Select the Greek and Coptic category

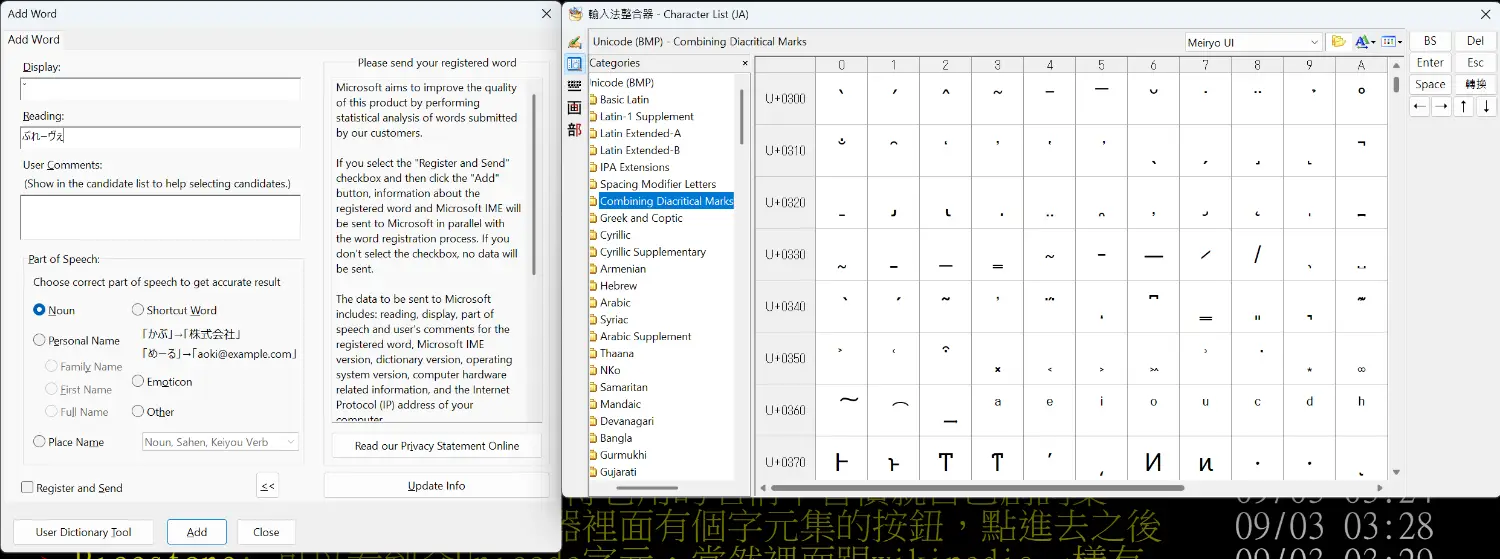click(x=641, y=218)
